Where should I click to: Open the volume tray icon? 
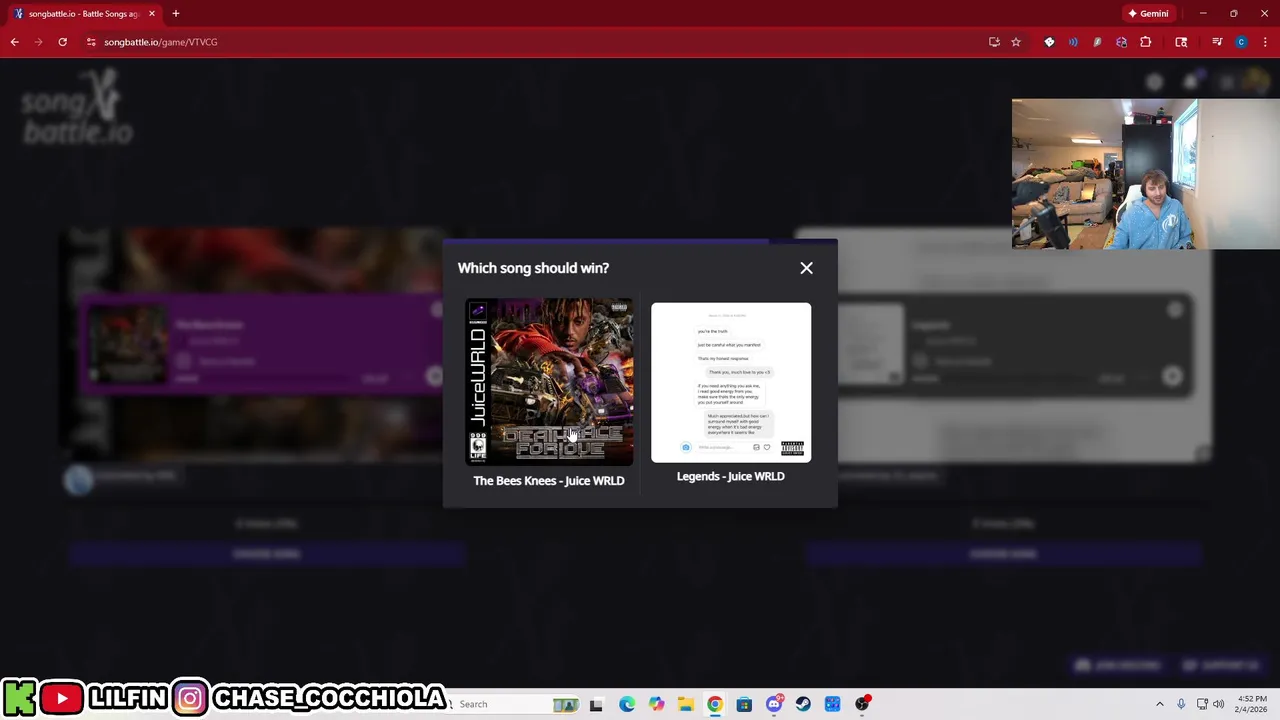click(1219, 704)
